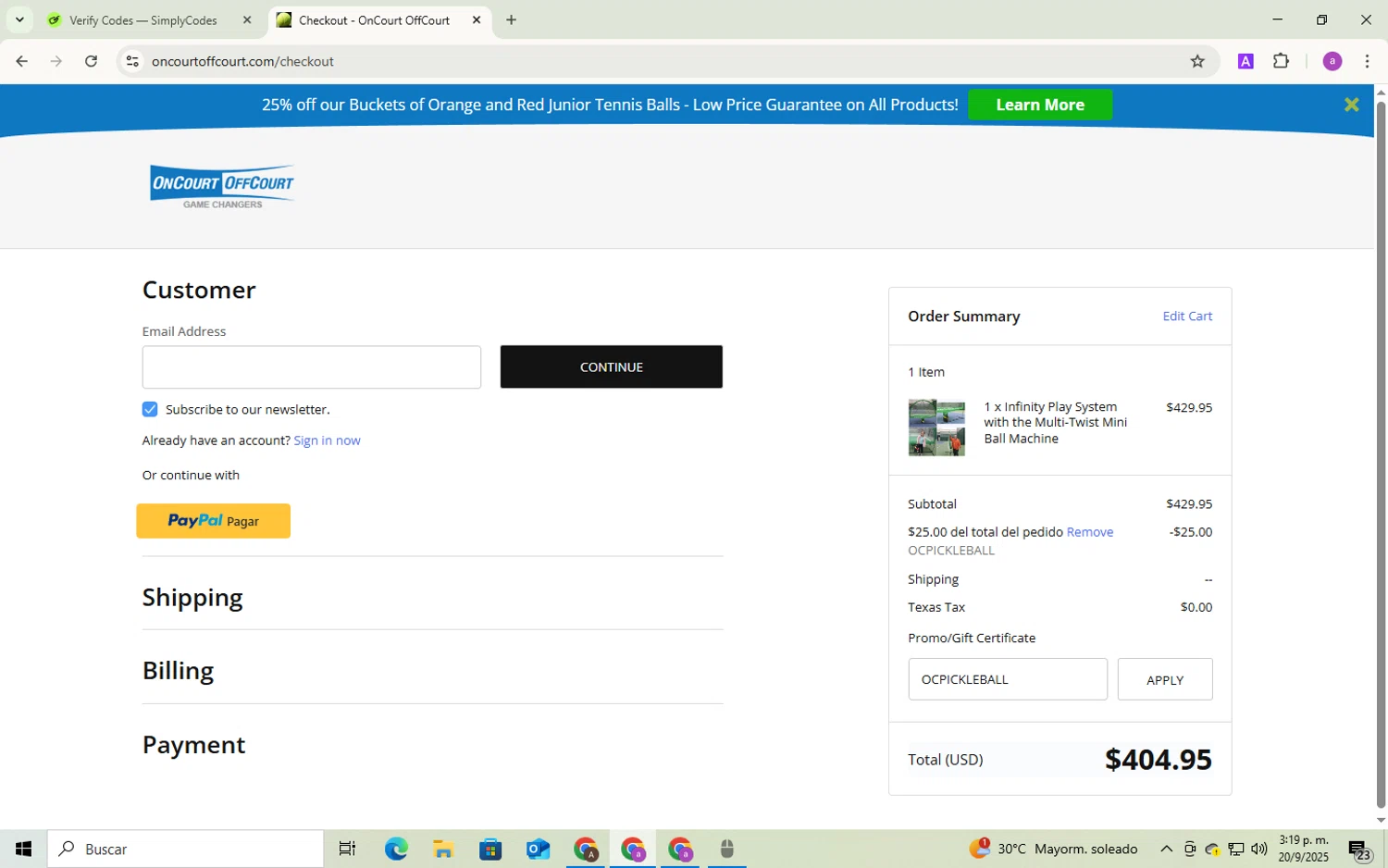Click the address bar URL
This screenshot has height=868, width=1388.
click(x=242, y=61)
